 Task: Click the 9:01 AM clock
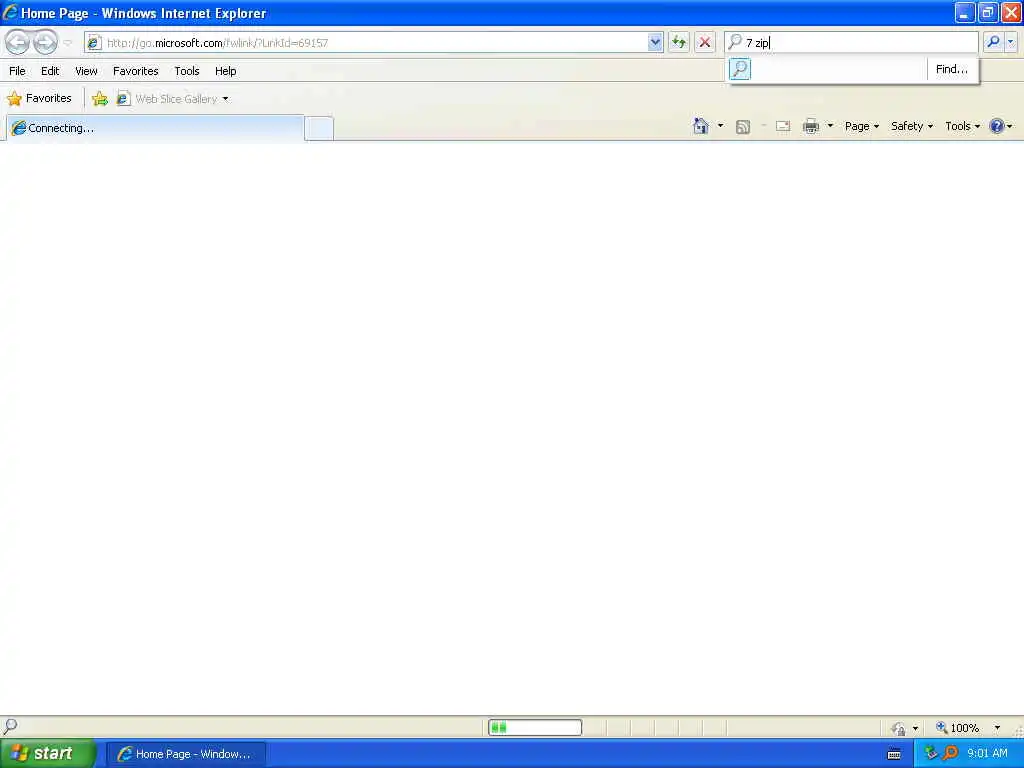[987, 754]
